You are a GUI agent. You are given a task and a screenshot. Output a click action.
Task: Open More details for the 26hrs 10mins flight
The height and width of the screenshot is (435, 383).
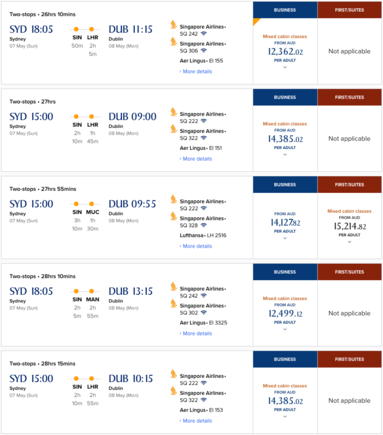pos(196,71)
